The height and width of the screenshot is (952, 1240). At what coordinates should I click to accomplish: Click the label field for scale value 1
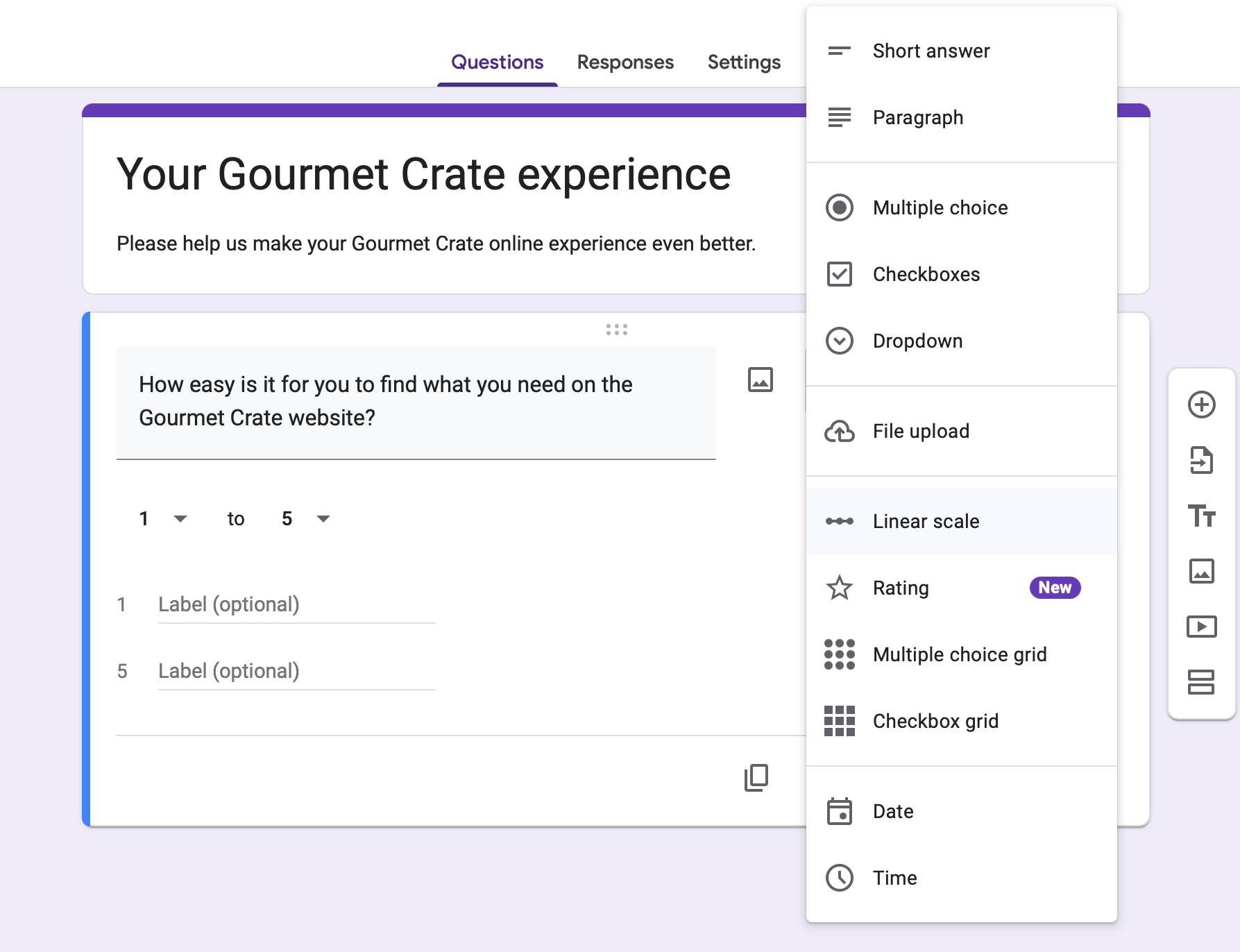click(296, 604)
